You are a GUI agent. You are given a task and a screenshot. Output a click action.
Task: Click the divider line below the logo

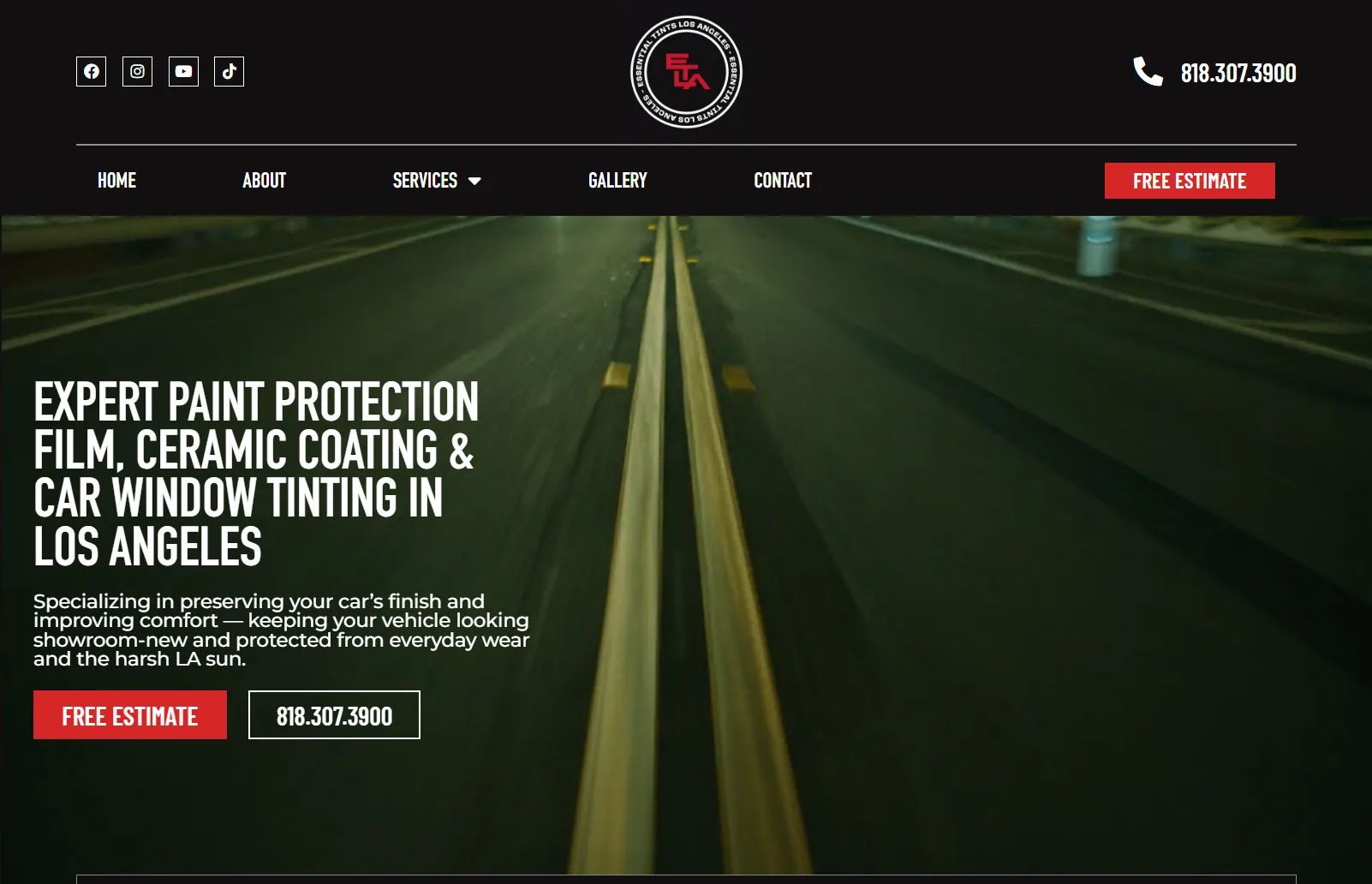pos(686,145)
